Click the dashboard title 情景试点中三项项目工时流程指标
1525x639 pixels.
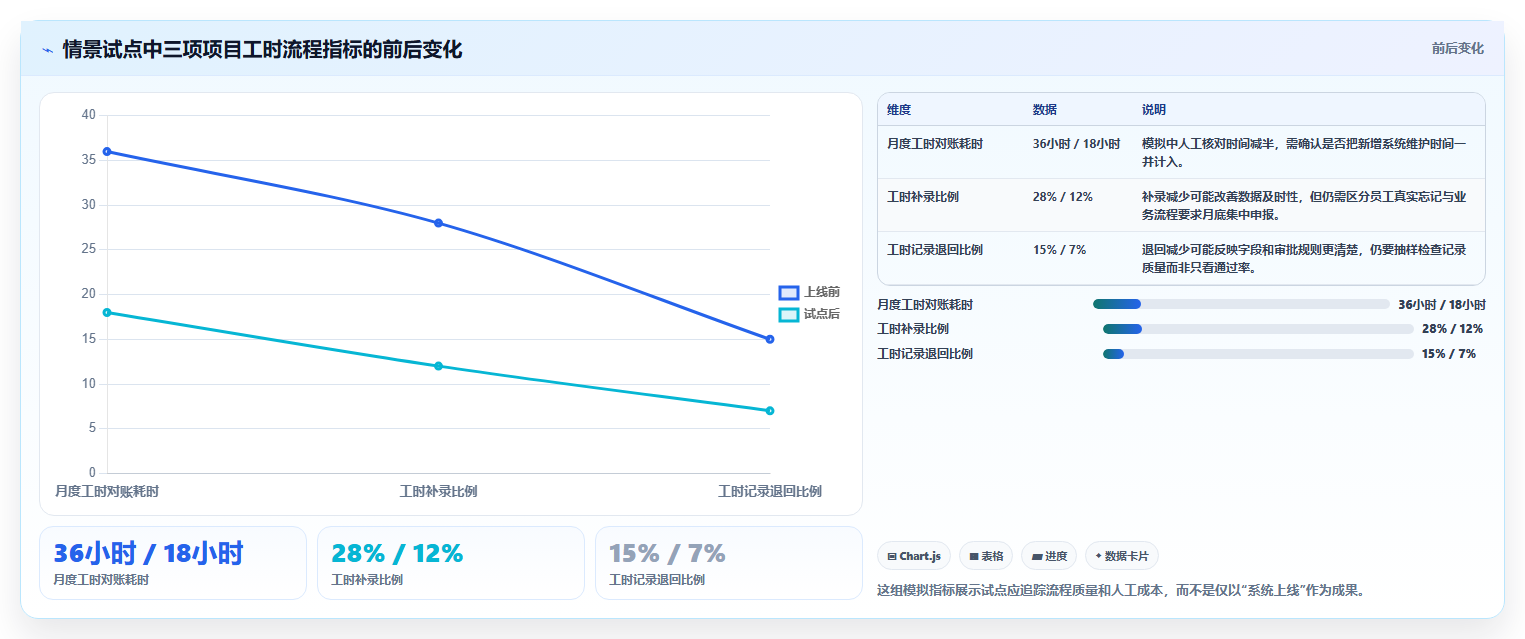pos(263,50)
